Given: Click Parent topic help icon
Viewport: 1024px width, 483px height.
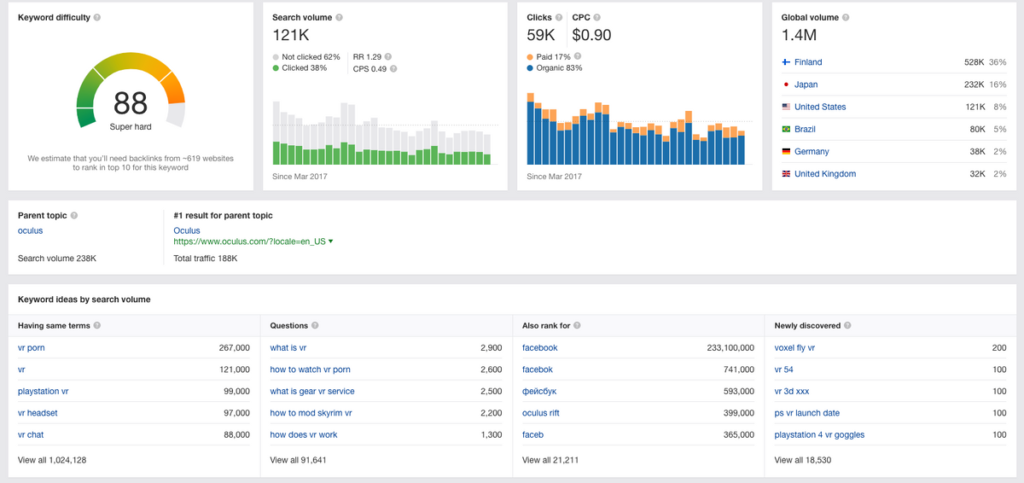Looking at the screenshot, I should tap(74, 215).
